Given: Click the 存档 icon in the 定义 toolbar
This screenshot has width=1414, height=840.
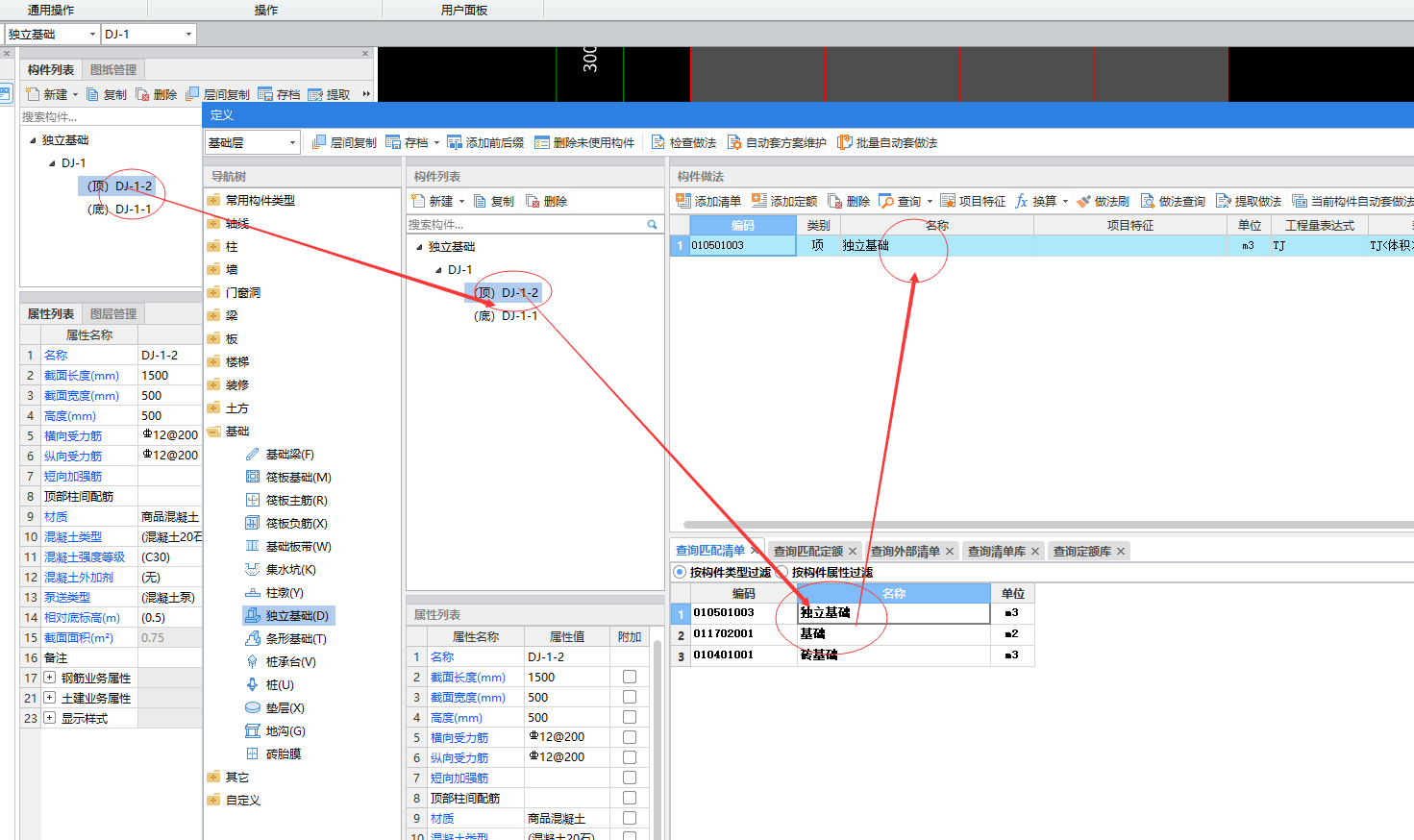Looking at the screenshot, I should [393, 142].
